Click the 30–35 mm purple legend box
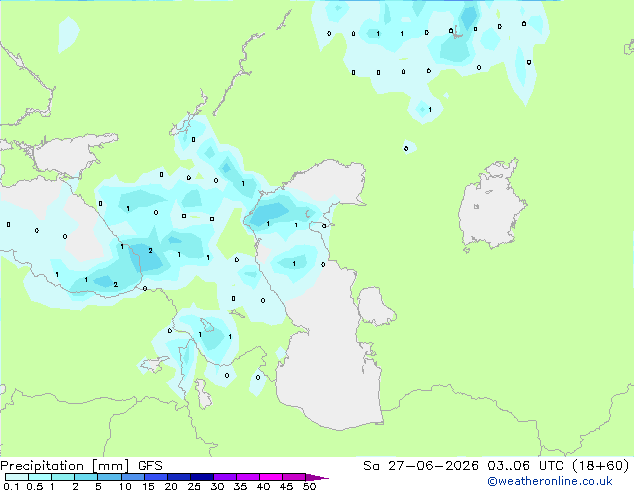 (224, 477)
